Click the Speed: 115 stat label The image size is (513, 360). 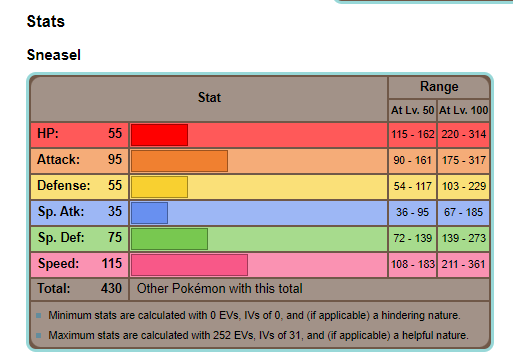[x=79, y=264]
